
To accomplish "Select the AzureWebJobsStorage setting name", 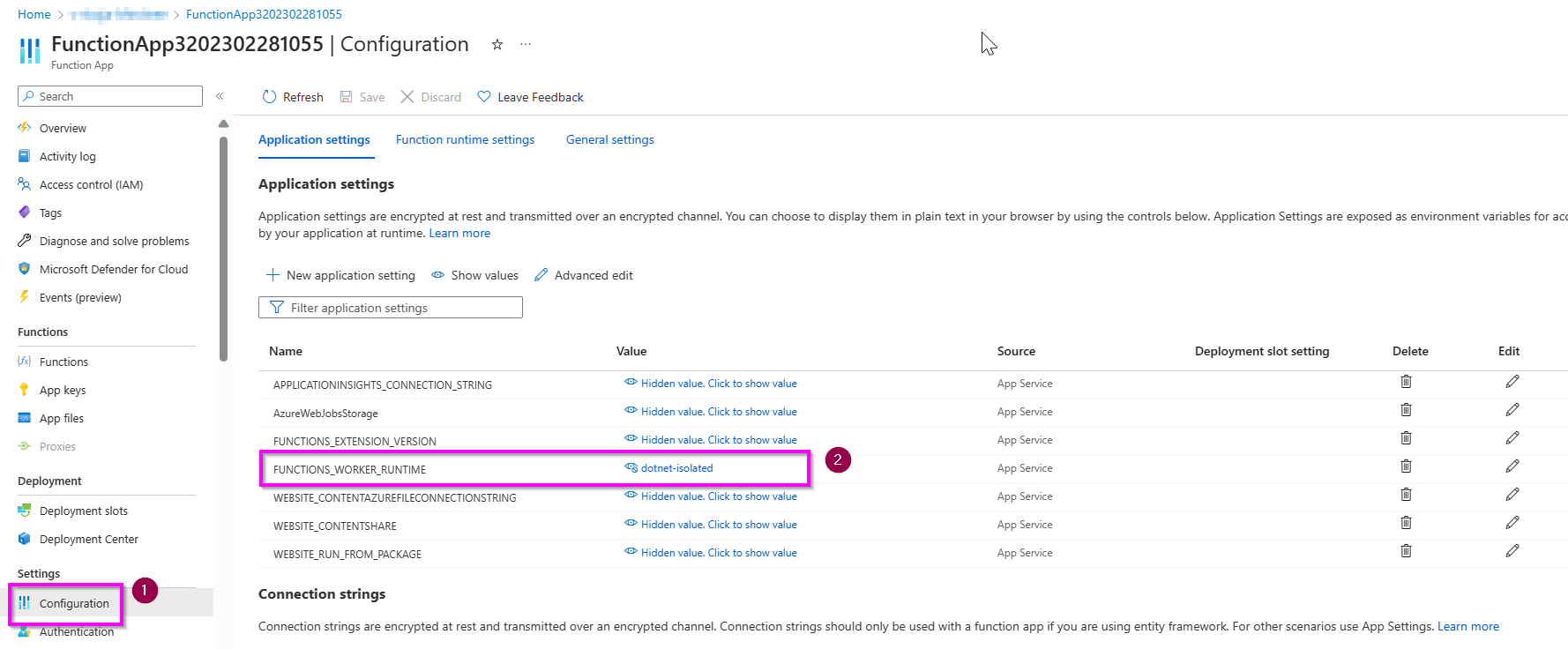I will 325,413.
